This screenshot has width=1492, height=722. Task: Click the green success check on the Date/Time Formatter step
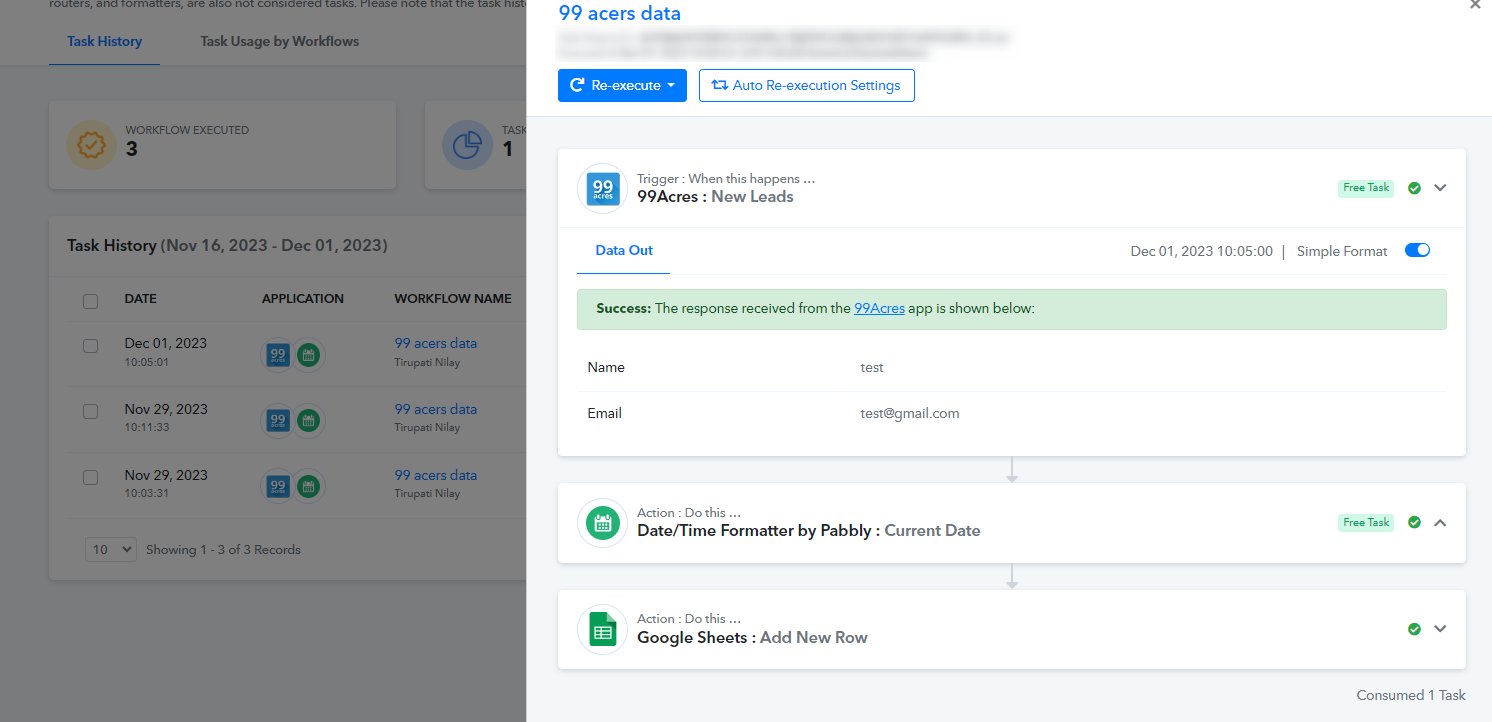click(1414, 522)
